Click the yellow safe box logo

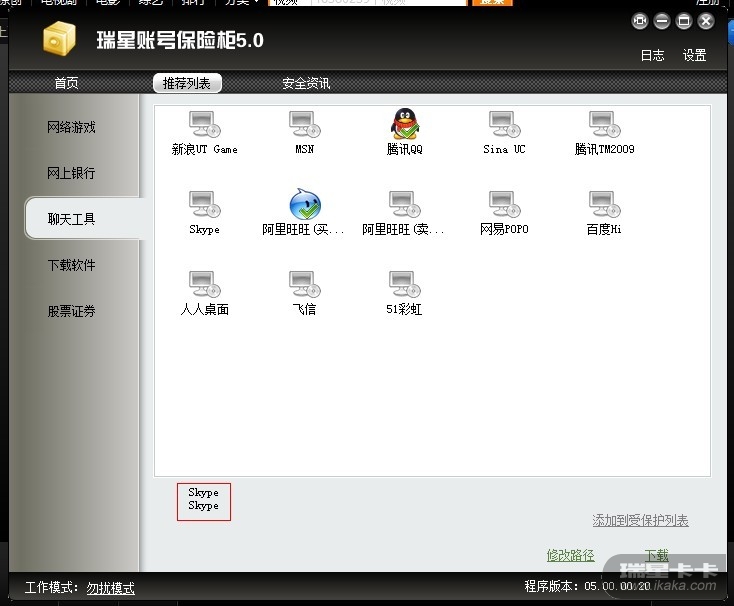coord(59,39)
